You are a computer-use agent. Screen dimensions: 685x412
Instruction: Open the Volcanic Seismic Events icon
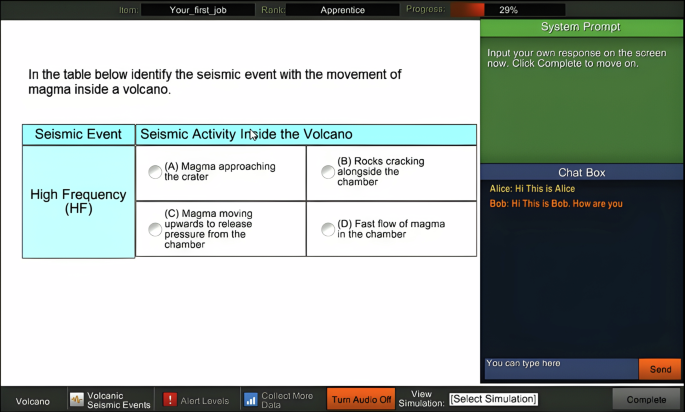(x=77, y=400)
